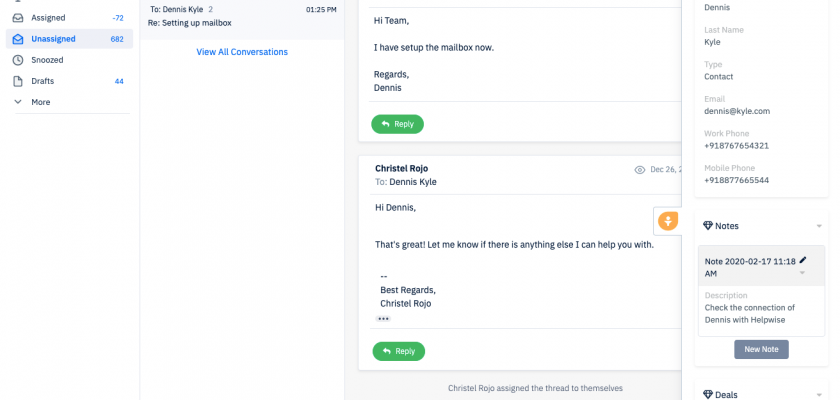Reply to Dennis Kyle's message

coord(397,124)
